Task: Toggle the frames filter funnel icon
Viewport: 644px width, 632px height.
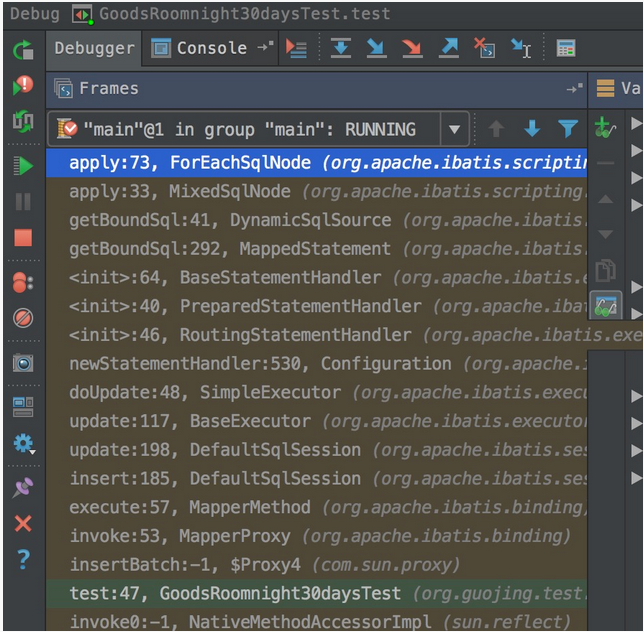Action: coord(568,129)
